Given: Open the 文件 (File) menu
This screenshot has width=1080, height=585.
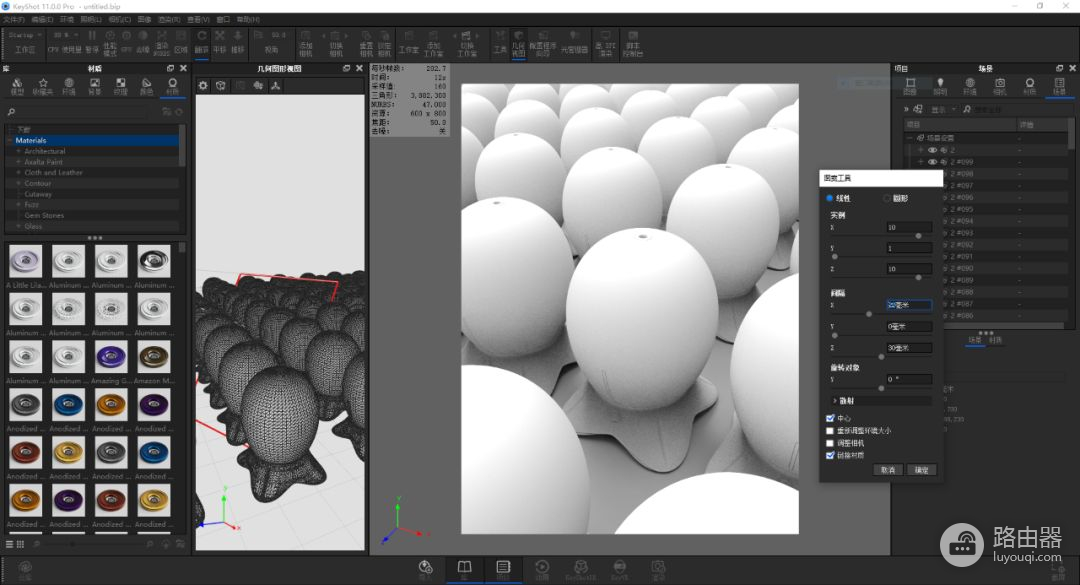Looking at the screenshot, I should coord(13,19).
